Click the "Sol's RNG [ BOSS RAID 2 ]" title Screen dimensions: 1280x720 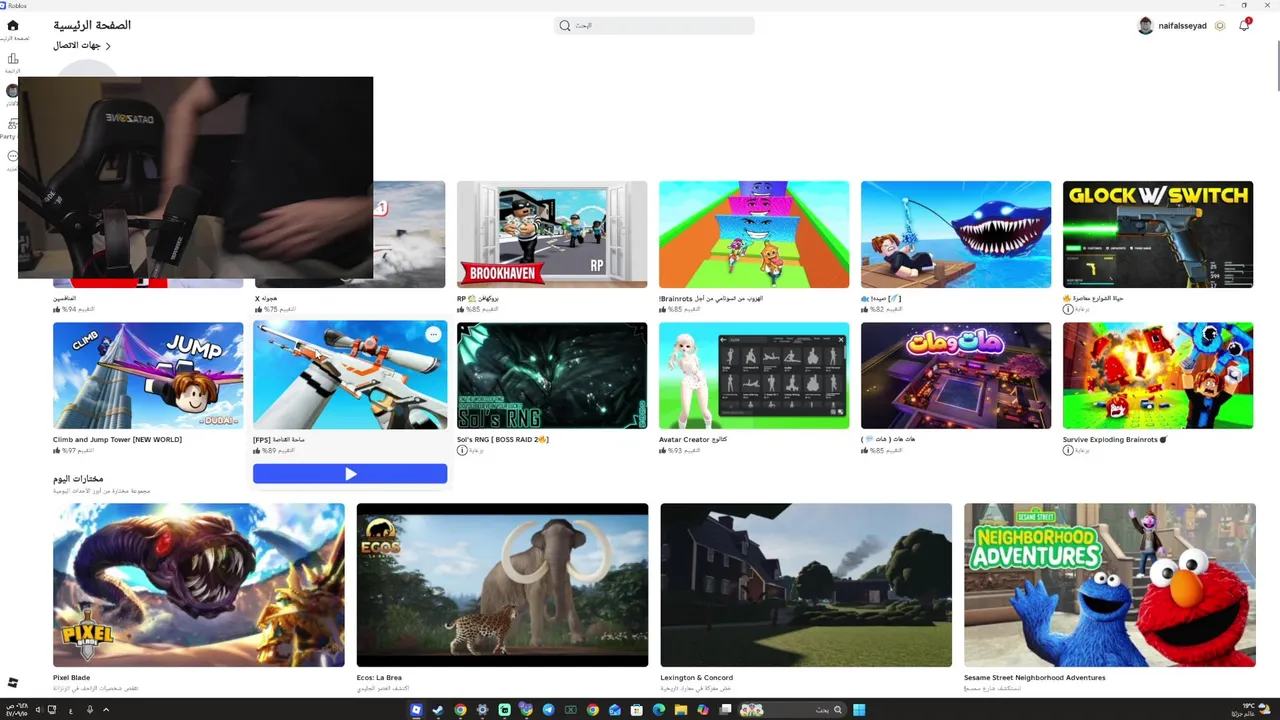(503, 439)
